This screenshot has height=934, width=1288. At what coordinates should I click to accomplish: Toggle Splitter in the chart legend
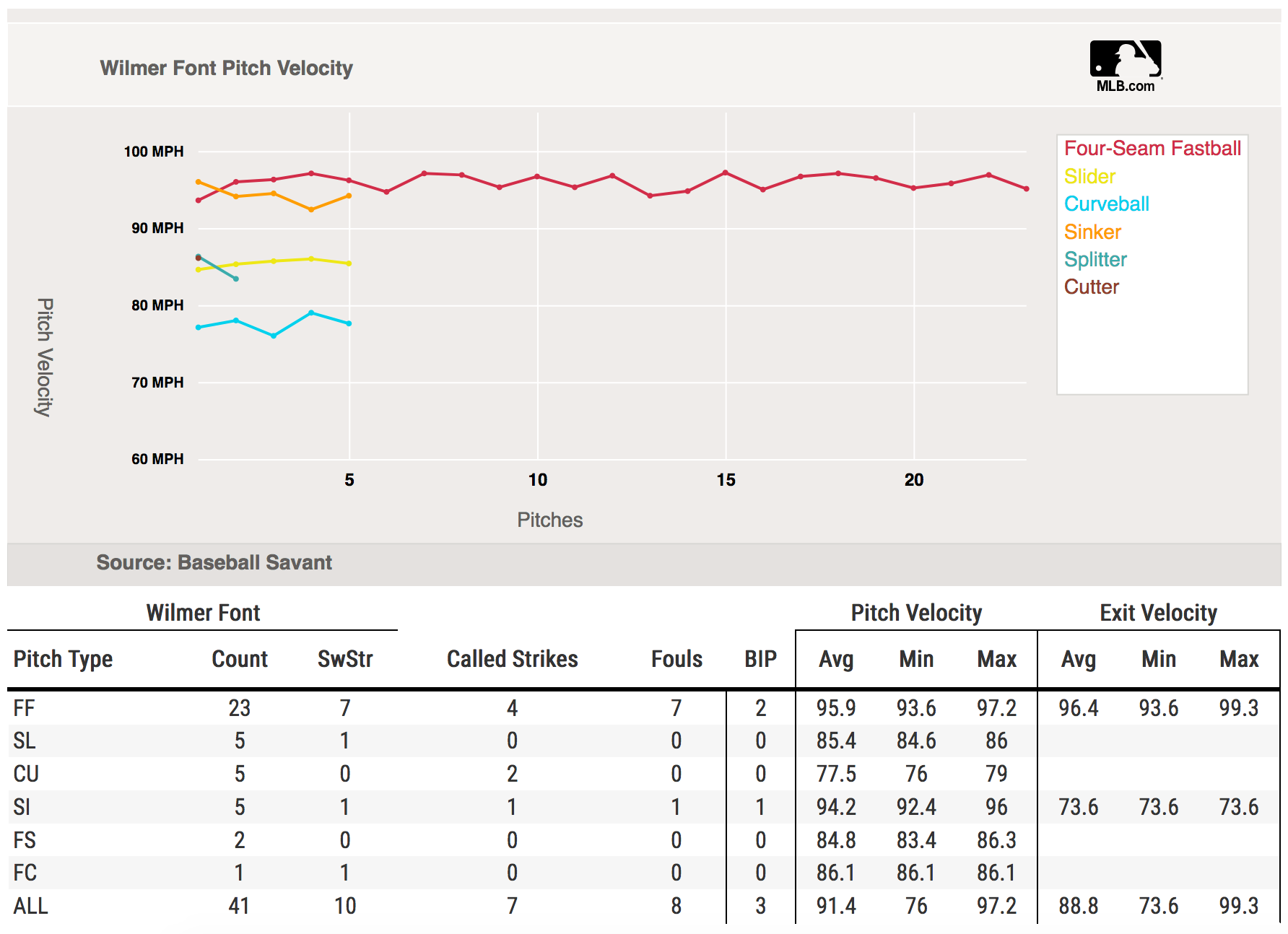pyautogui.click(x=1095, y=260)
